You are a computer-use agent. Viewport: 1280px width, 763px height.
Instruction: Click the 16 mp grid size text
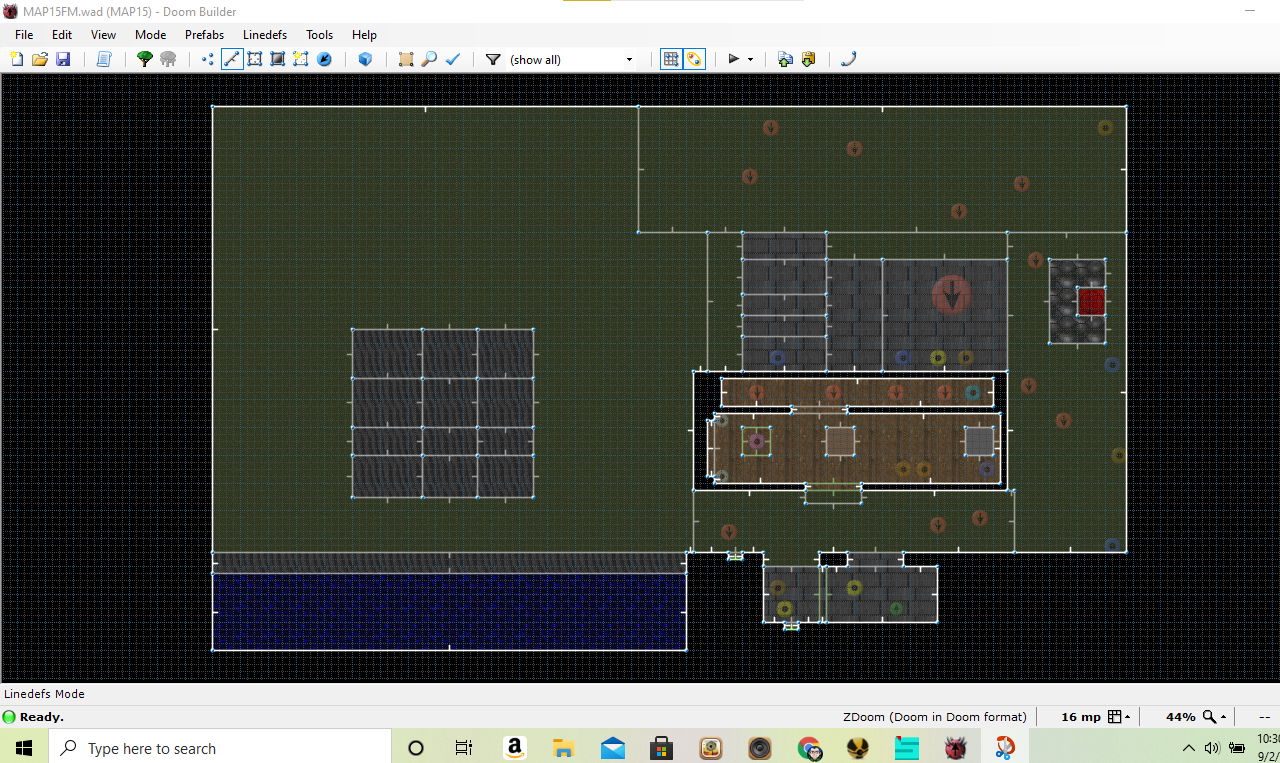pyautogui.click(x=1080, y=717)
